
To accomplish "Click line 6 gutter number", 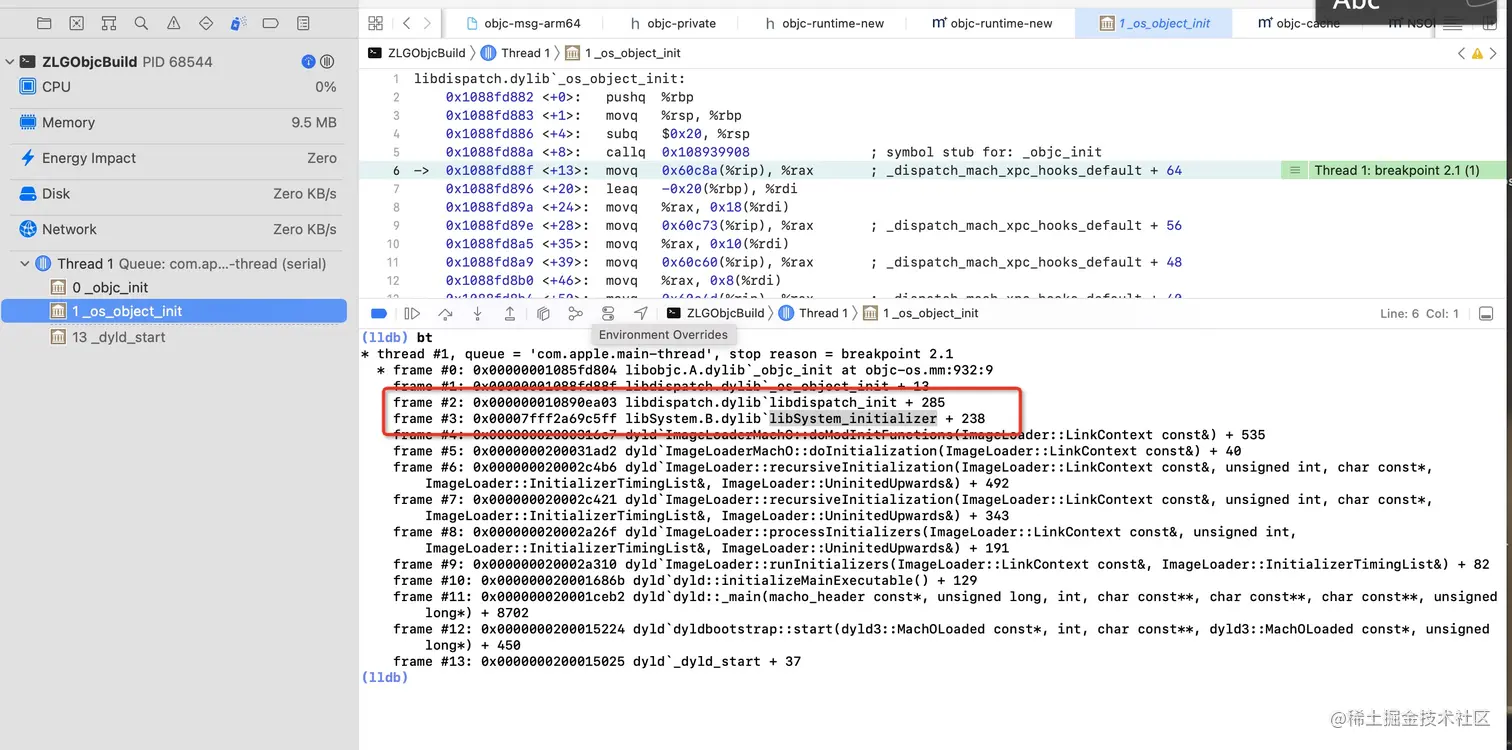I will (x=396, y=171).
